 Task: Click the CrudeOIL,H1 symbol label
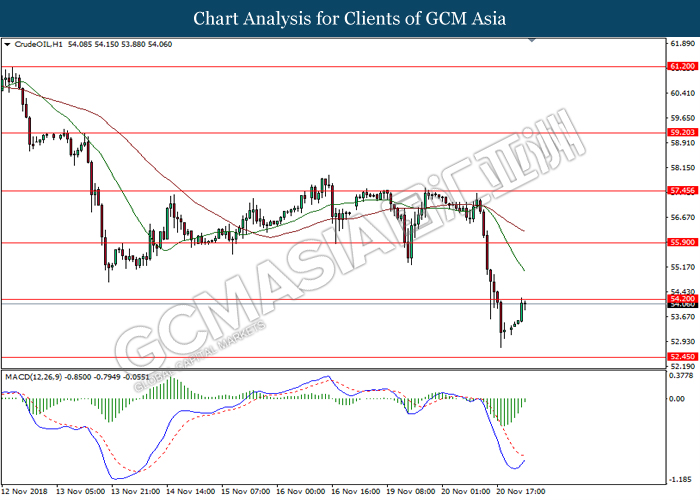click(38, 44)
